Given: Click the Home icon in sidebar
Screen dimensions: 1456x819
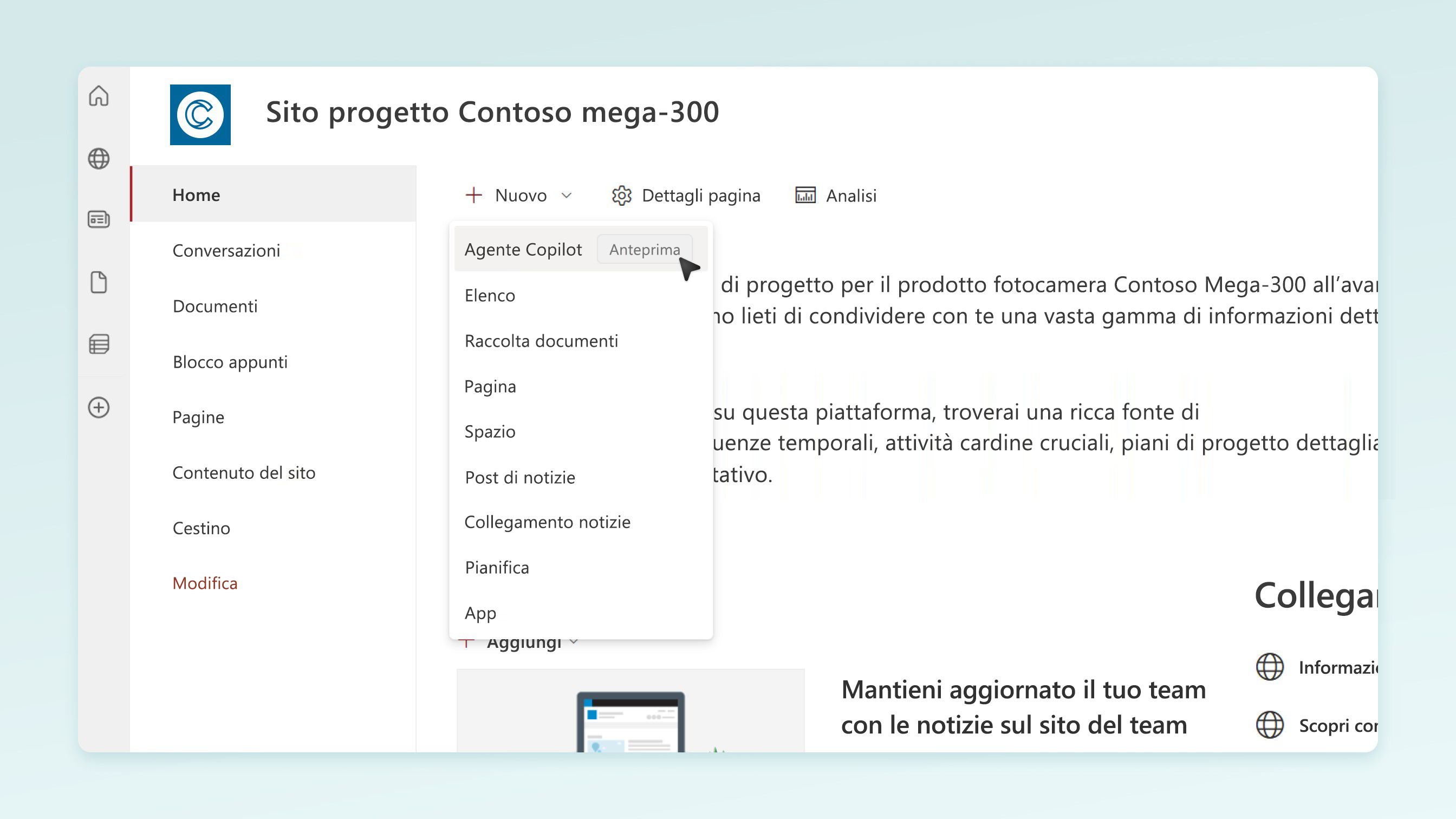Looking at the screenshot, I should click(x=99, y=96).
